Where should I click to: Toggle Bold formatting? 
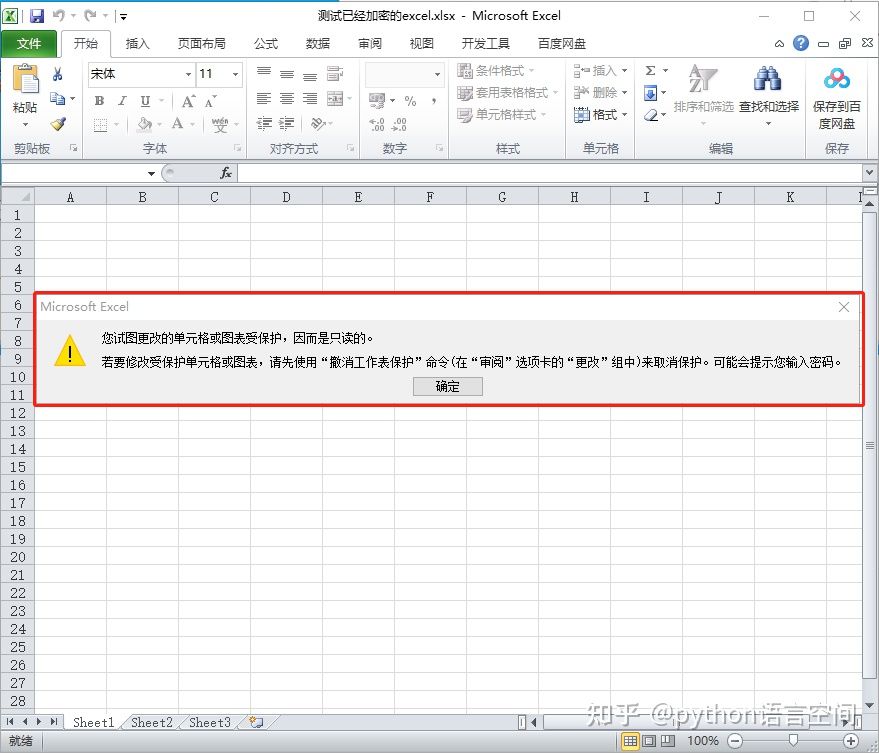pos(99,101)
